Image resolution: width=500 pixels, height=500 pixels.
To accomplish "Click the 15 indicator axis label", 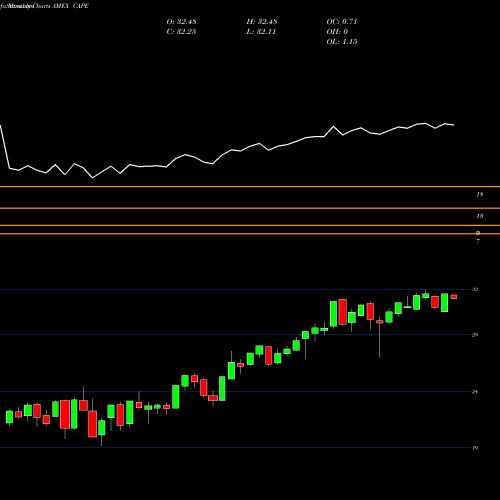I will click(480, 194).
